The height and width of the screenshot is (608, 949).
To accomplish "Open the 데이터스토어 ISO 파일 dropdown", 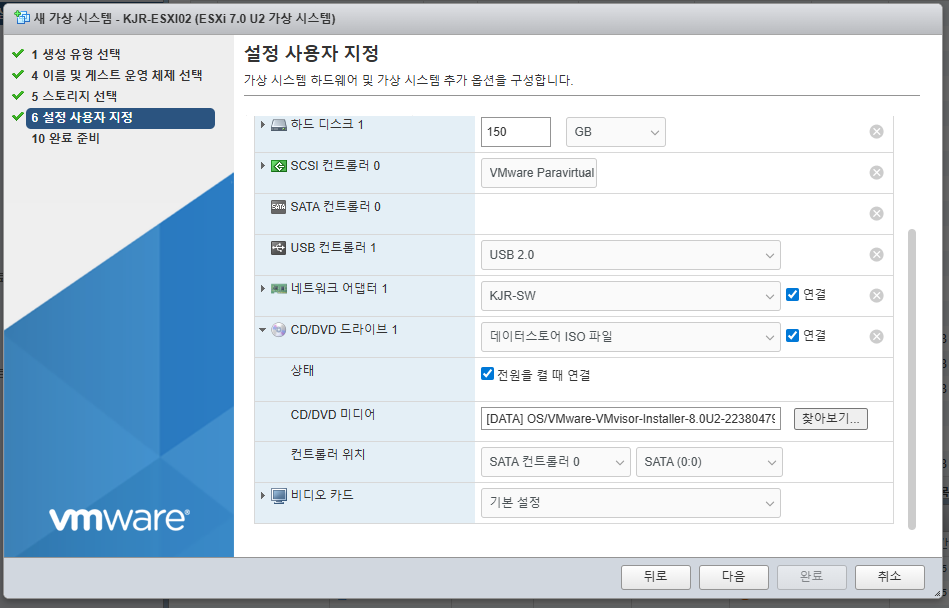I will click(x=631, y=337).
